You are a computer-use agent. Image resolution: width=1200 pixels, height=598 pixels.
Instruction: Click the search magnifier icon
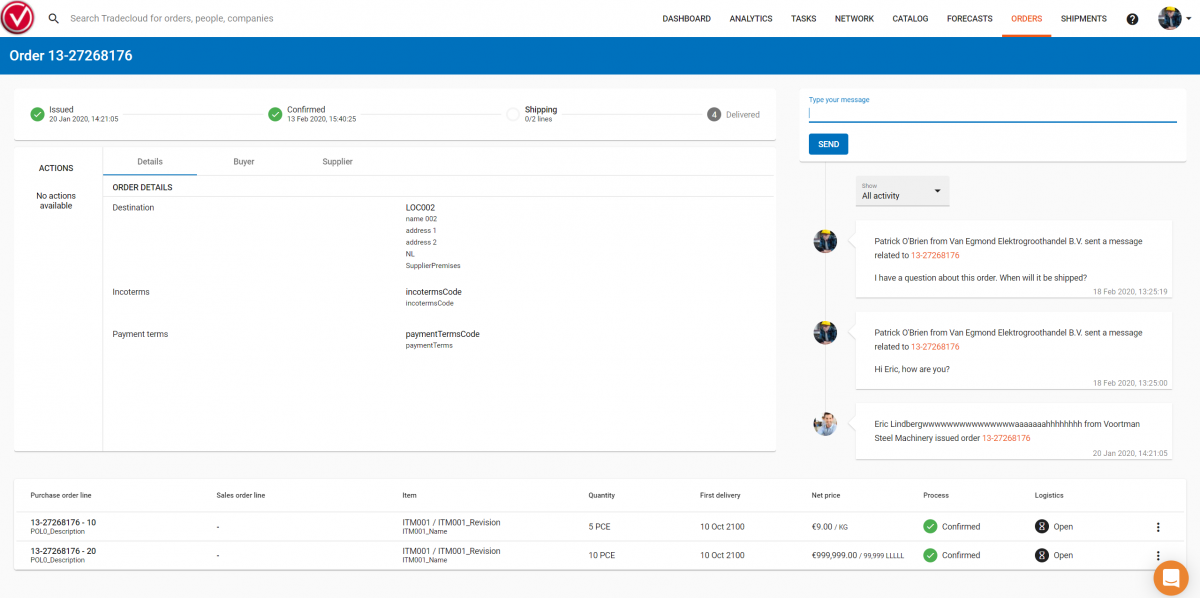click(x=53, y=18)
